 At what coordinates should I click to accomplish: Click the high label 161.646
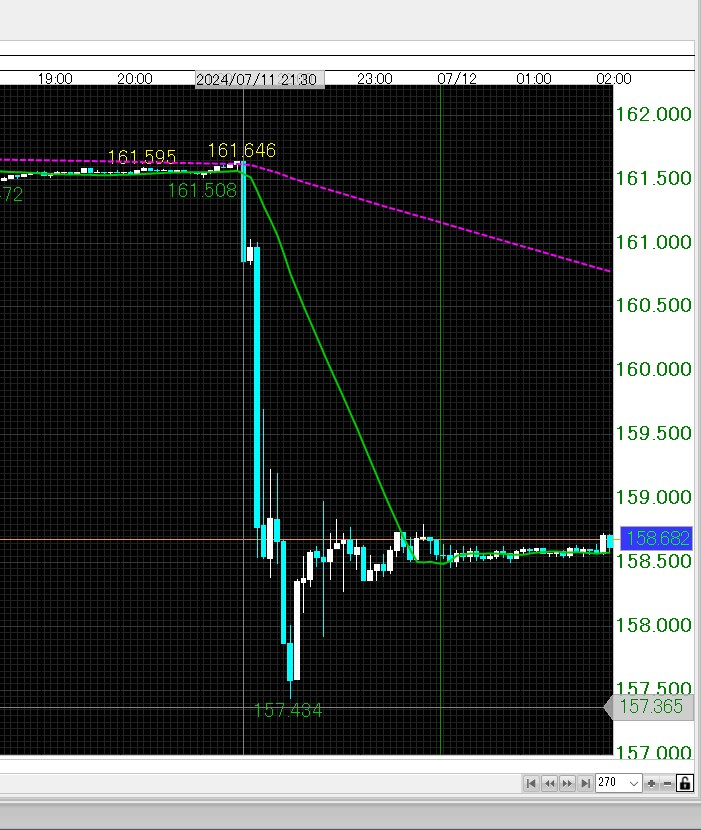[x=241, y=150]
